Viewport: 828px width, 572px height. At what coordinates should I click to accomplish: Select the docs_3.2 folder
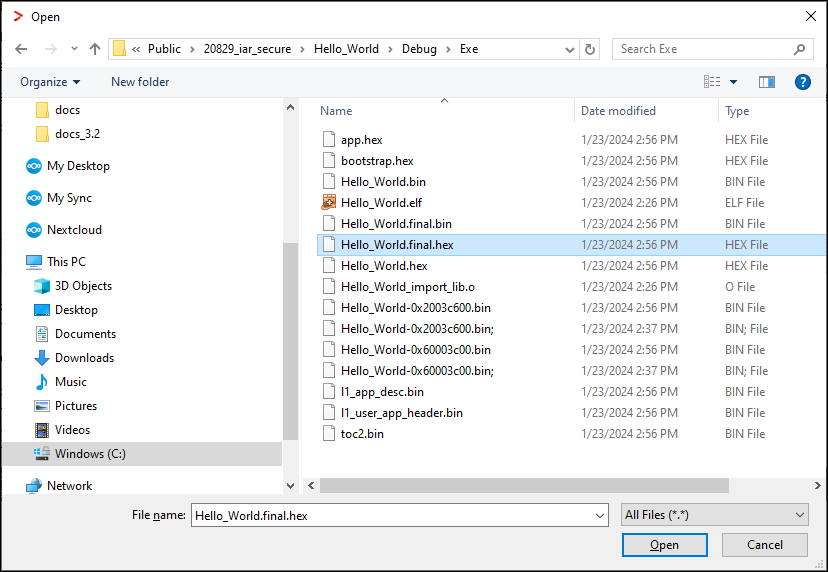click(68, 134)
